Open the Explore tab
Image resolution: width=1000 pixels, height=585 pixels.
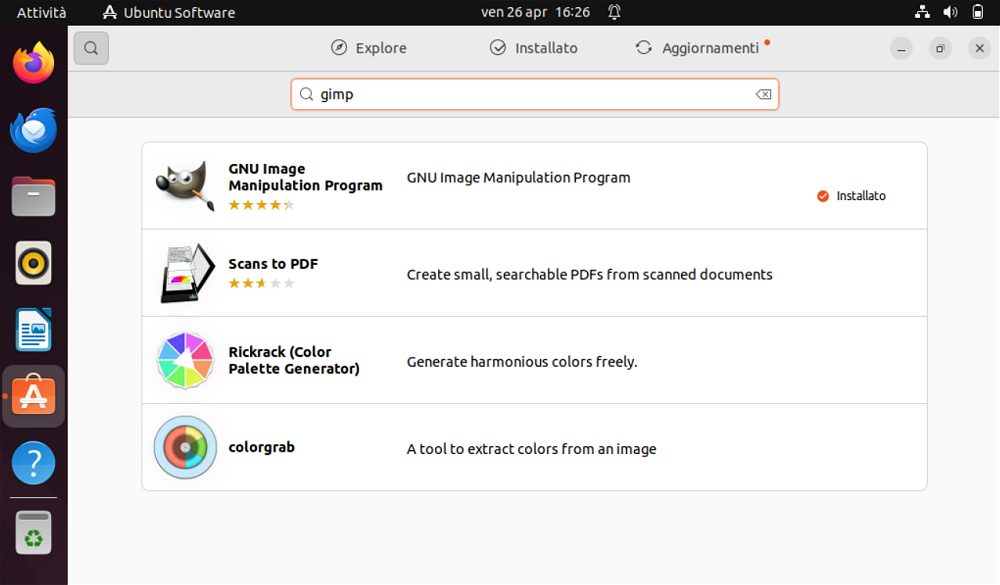click(369, 48)
